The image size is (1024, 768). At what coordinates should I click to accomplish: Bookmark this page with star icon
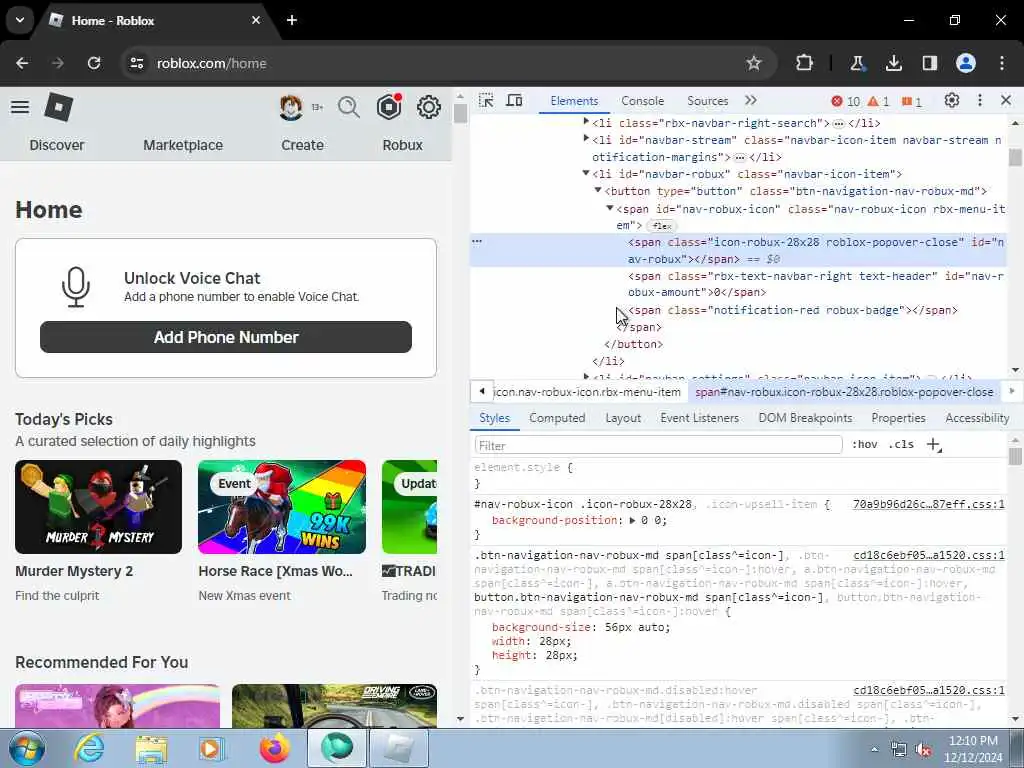point(754,63)
